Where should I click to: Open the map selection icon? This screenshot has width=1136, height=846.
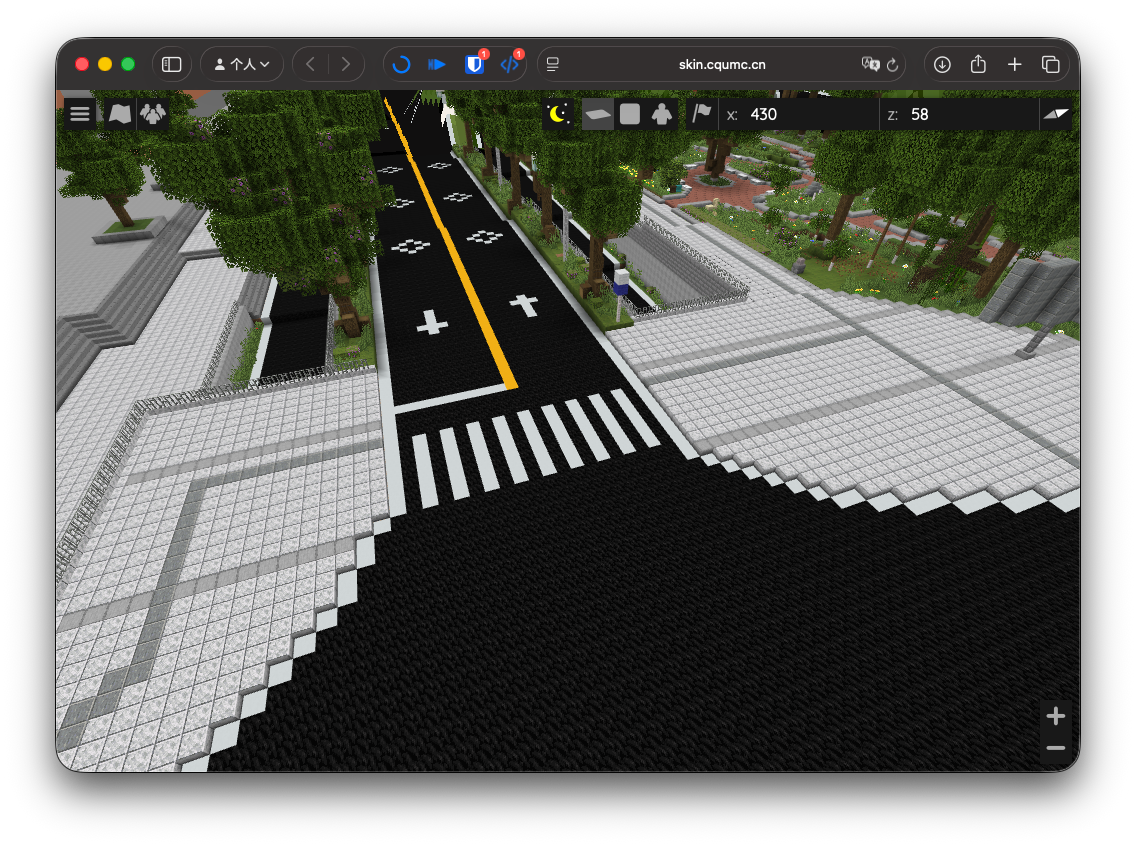(120, 114)
